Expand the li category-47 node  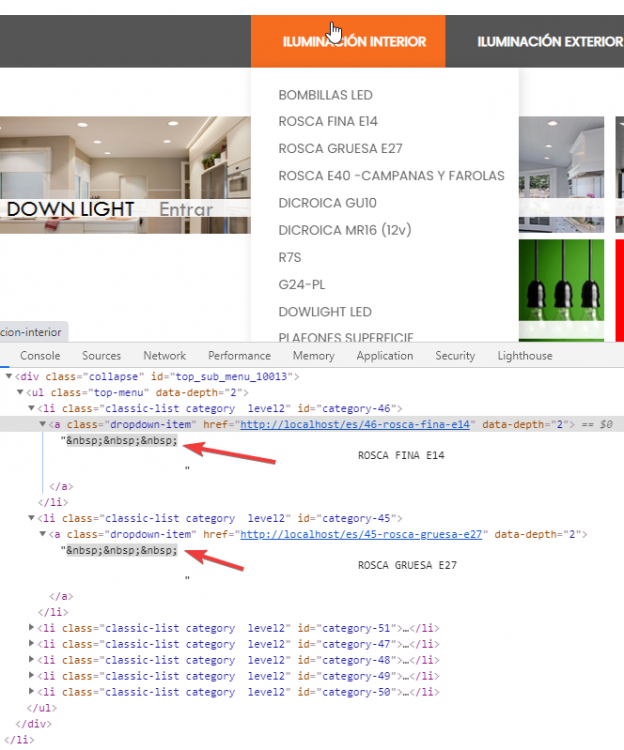pos(32,644)
